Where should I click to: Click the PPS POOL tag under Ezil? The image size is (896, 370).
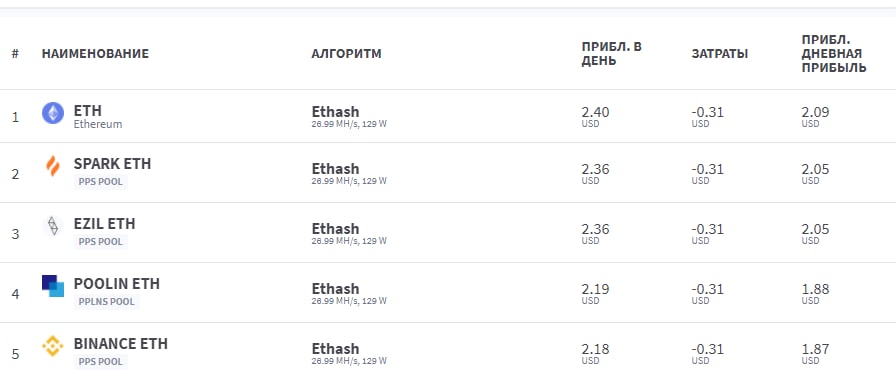[x=101, y=242]
